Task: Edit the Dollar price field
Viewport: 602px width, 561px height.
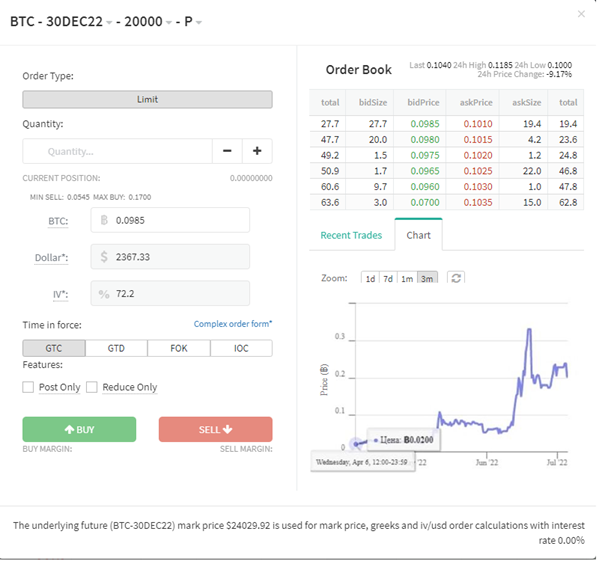Action: click(x=170, y=257)
